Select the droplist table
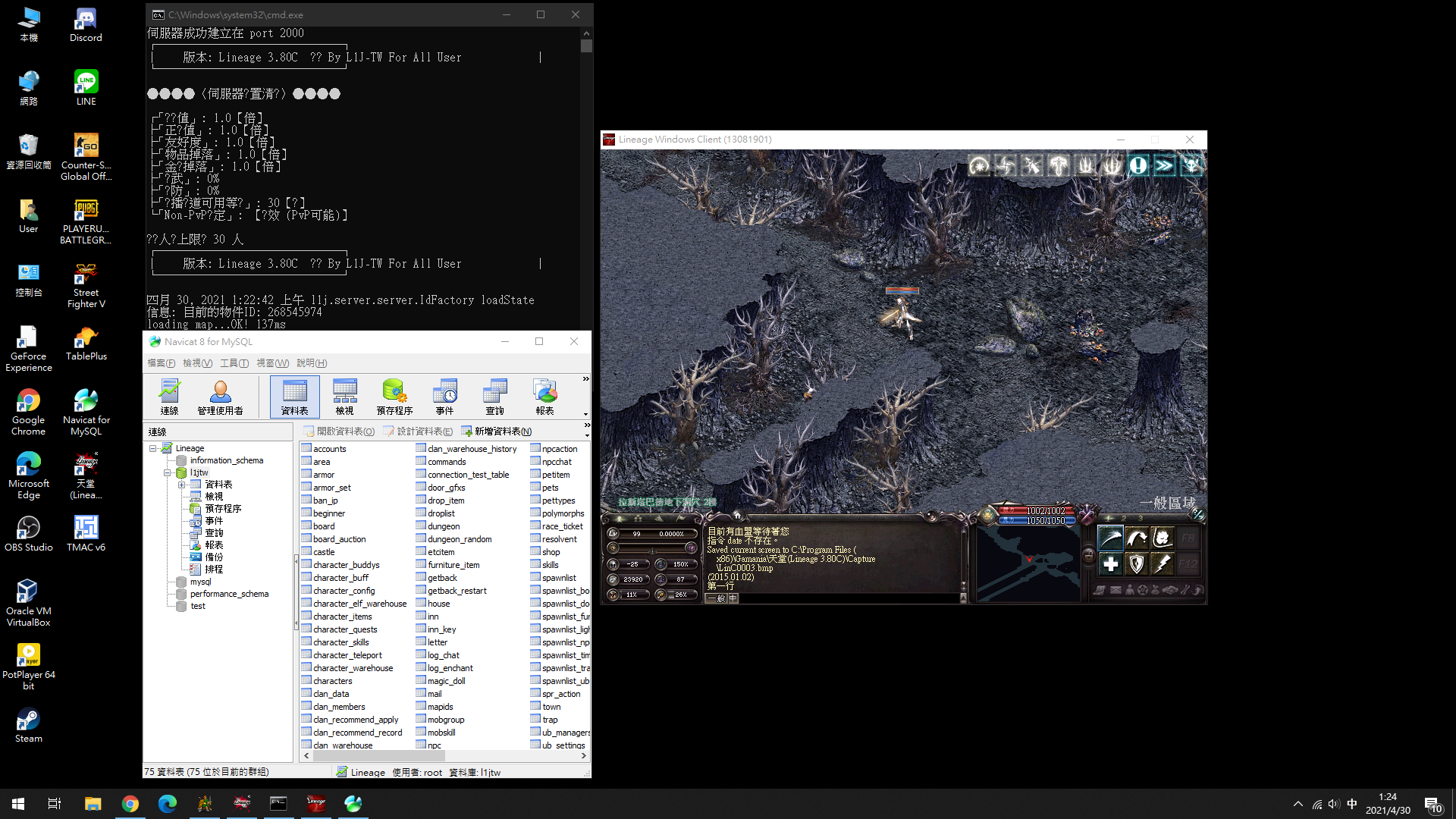This screenshot has height=819, width=1456. (435, 513)
